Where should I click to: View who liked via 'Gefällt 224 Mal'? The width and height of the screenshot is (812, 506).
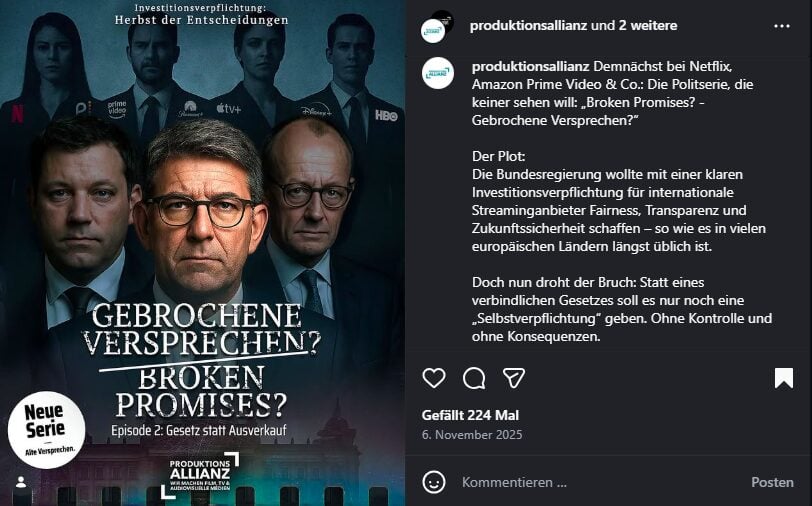(470, 415)
